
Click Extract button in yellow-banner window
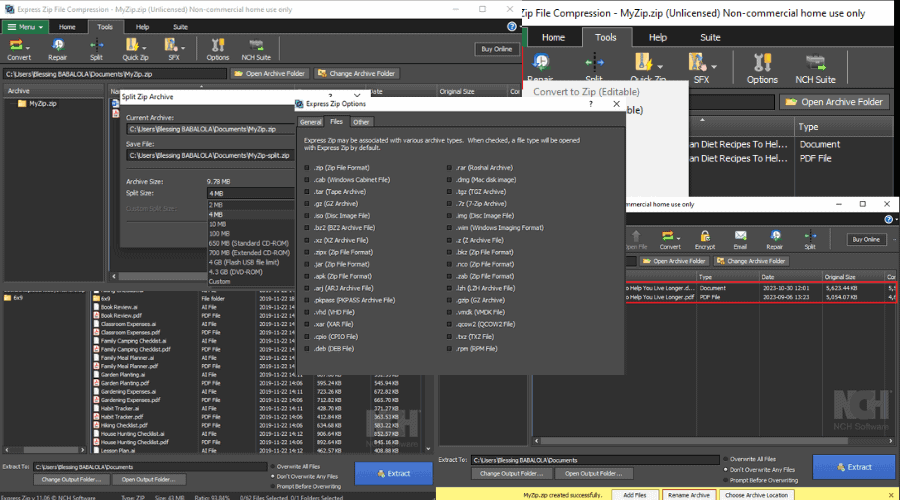[x=854, y=467]
